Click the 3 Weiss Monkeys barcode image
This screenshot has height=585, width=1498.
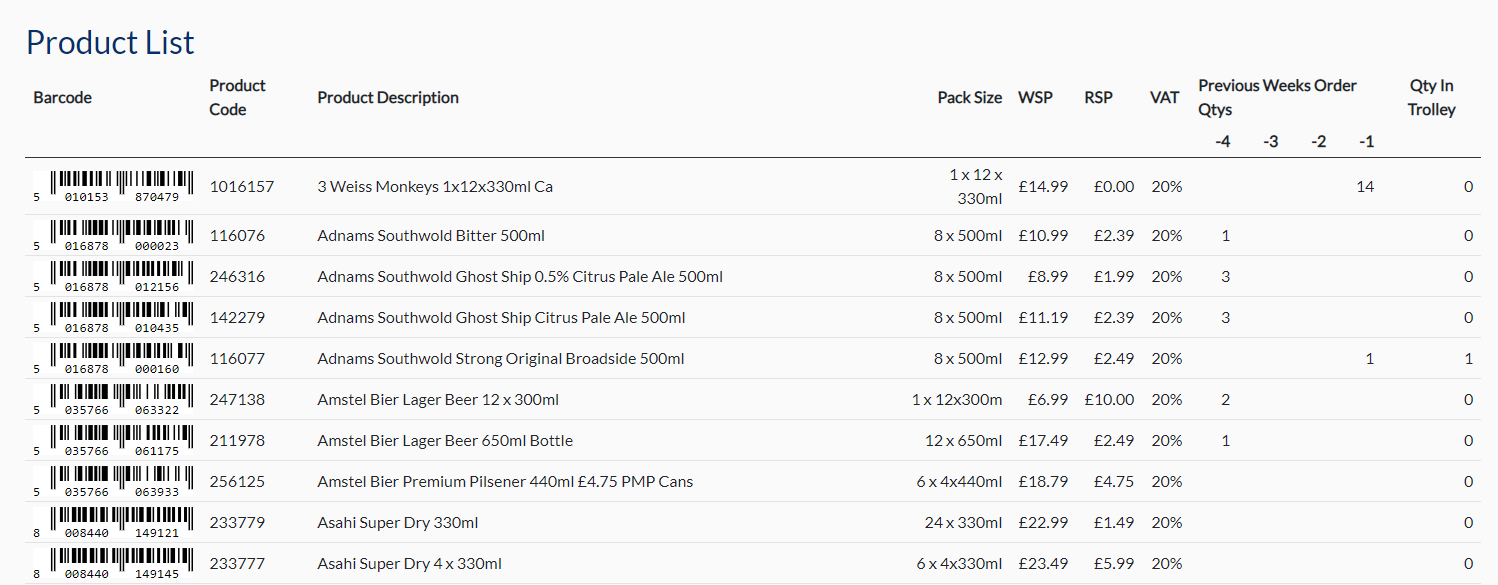pyautogui.click(x=114, y=186)
